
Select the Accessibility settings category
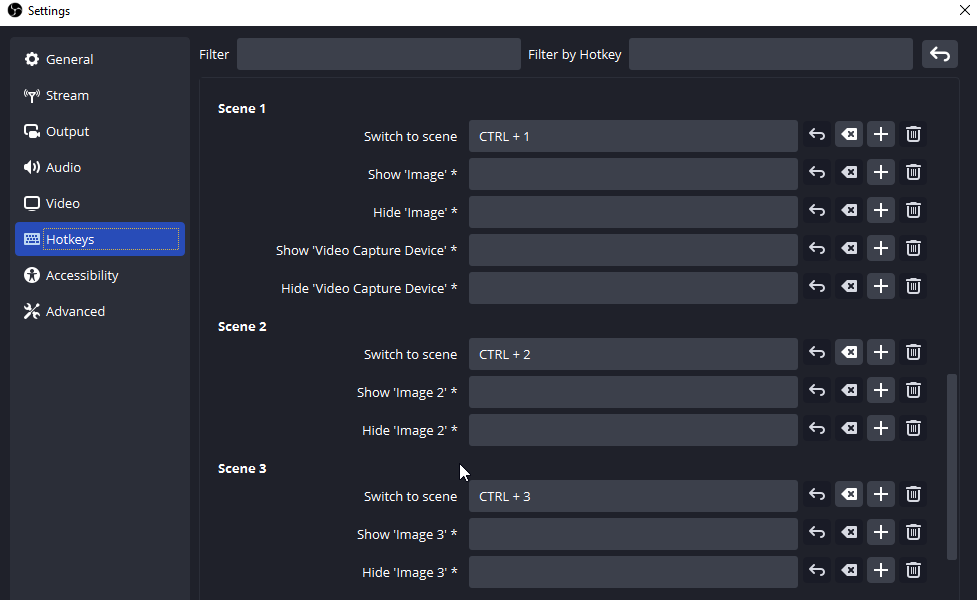81,276
